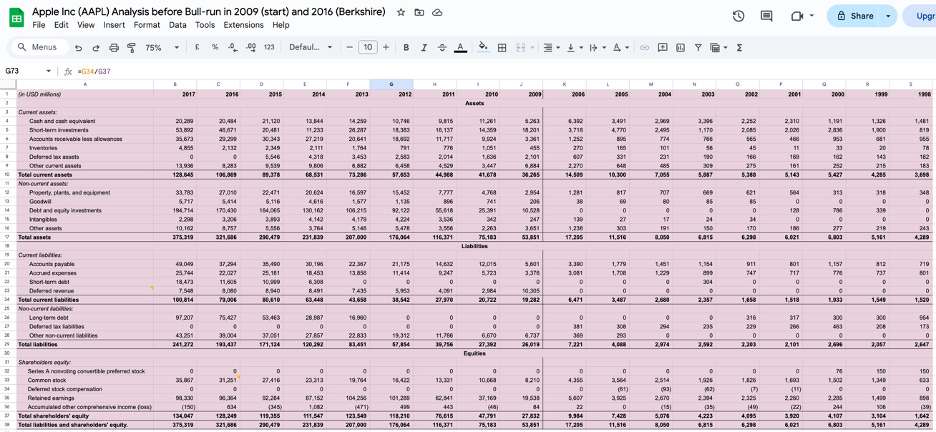Toggle the filter on the sheet
Image resolution: width=936 pixels, height=432 pixels.
pyautogui.click(x=697, y=47)
